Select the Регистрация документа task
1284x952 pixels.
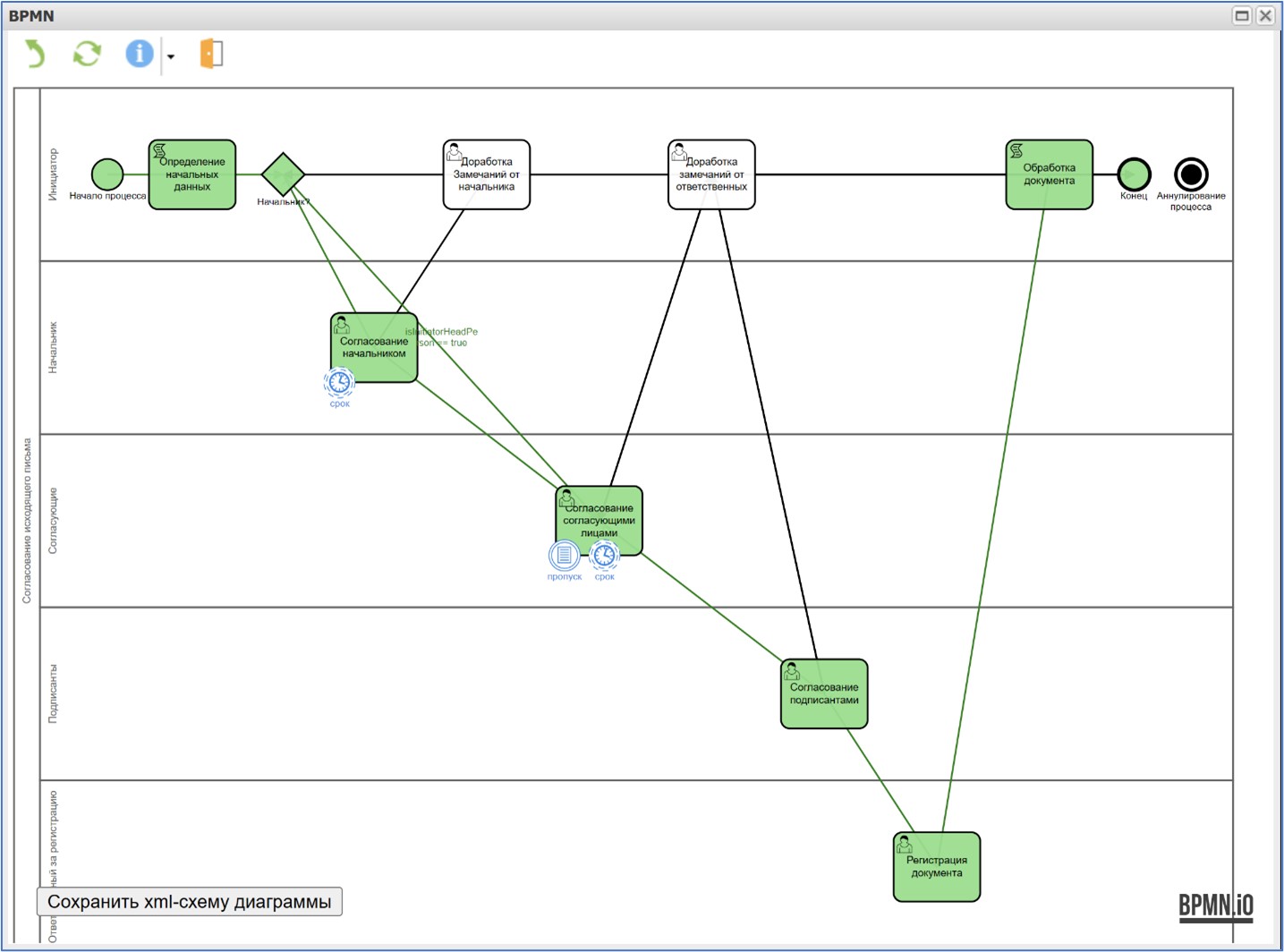click(x=936, y=867)
